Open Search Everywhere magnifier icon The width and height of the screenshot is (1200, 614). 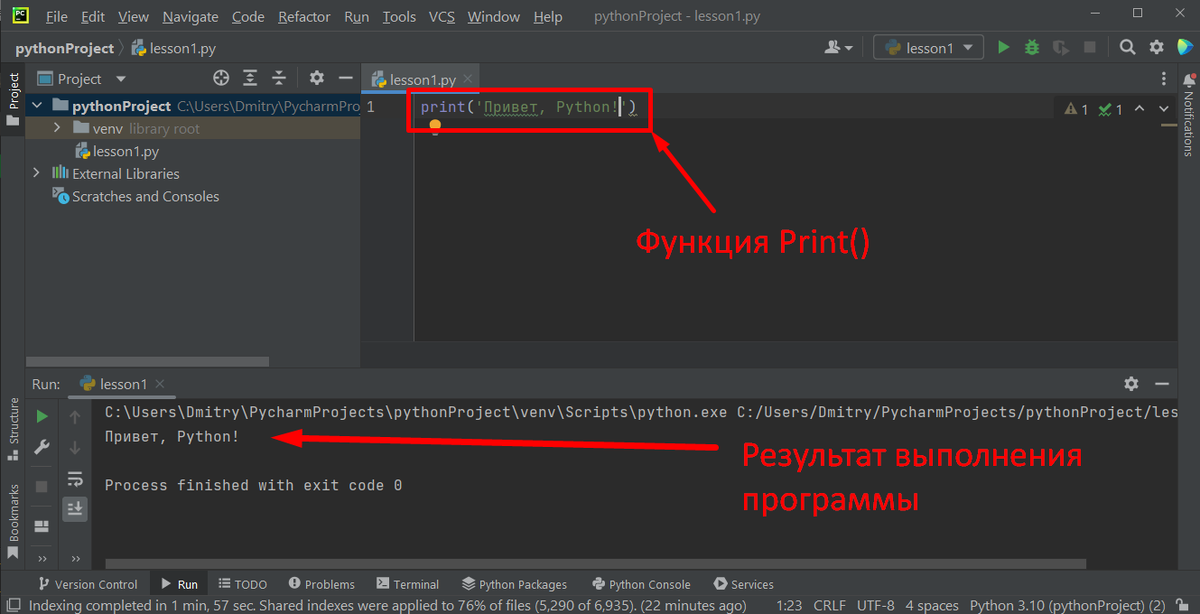tap(1127, 47)
